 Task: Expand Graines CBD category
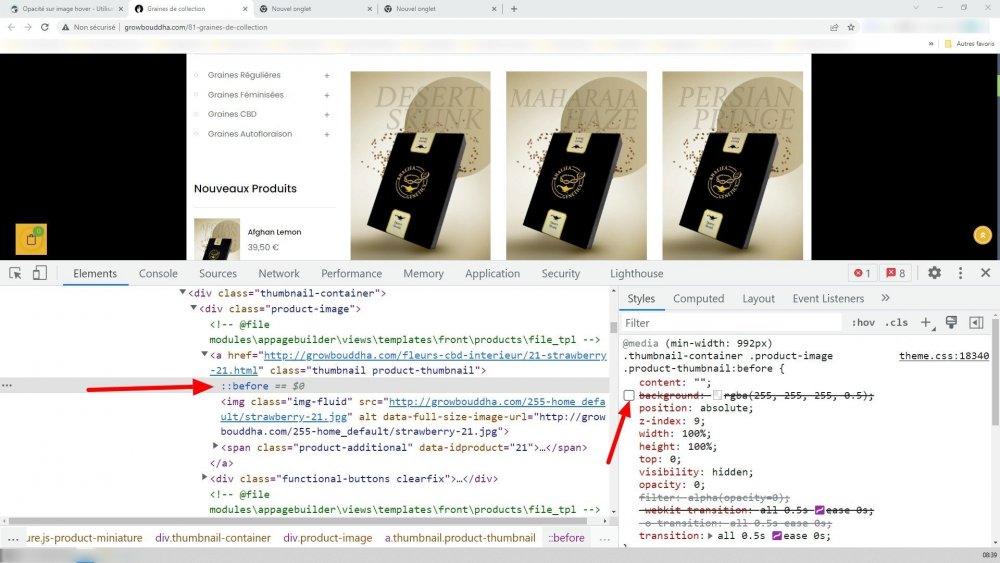click(x=327, y=115)
